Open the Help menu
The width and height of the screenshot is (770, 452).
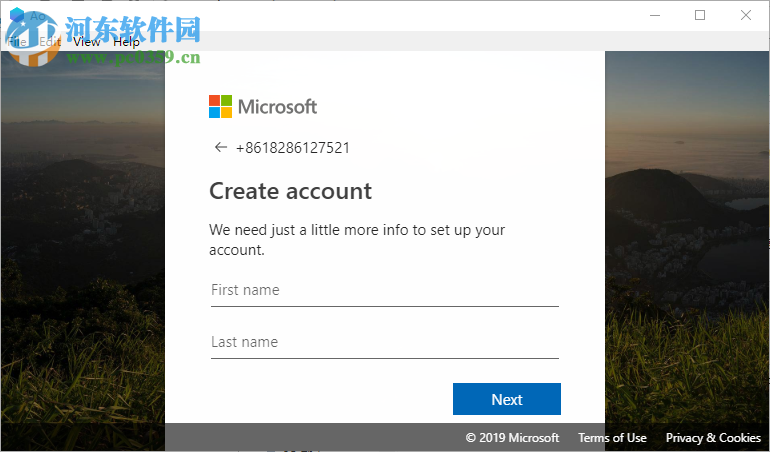point(126,42)
